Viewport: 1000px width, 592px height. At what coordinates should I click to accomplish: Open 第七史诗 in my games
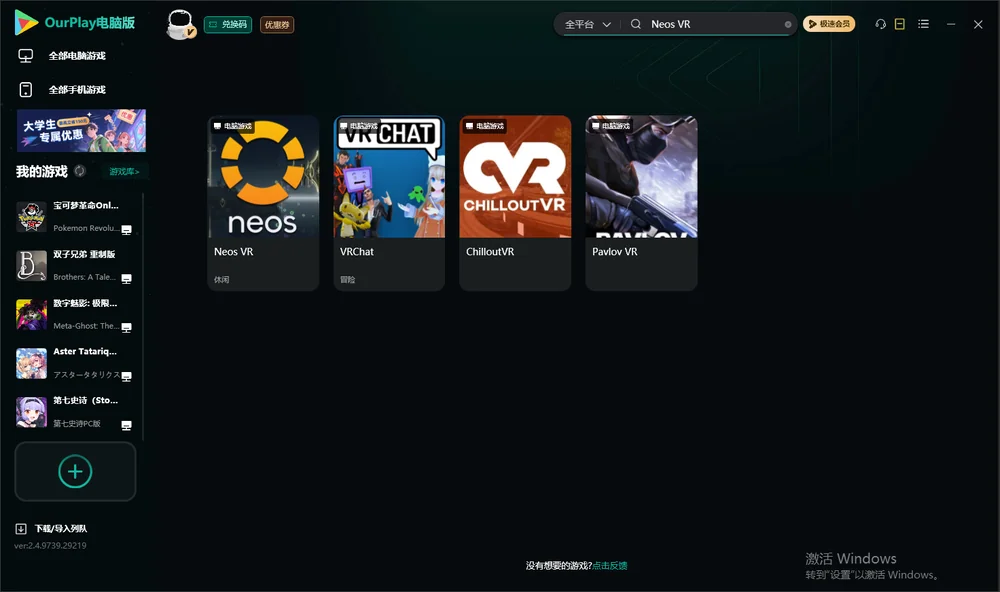(74, 412)
